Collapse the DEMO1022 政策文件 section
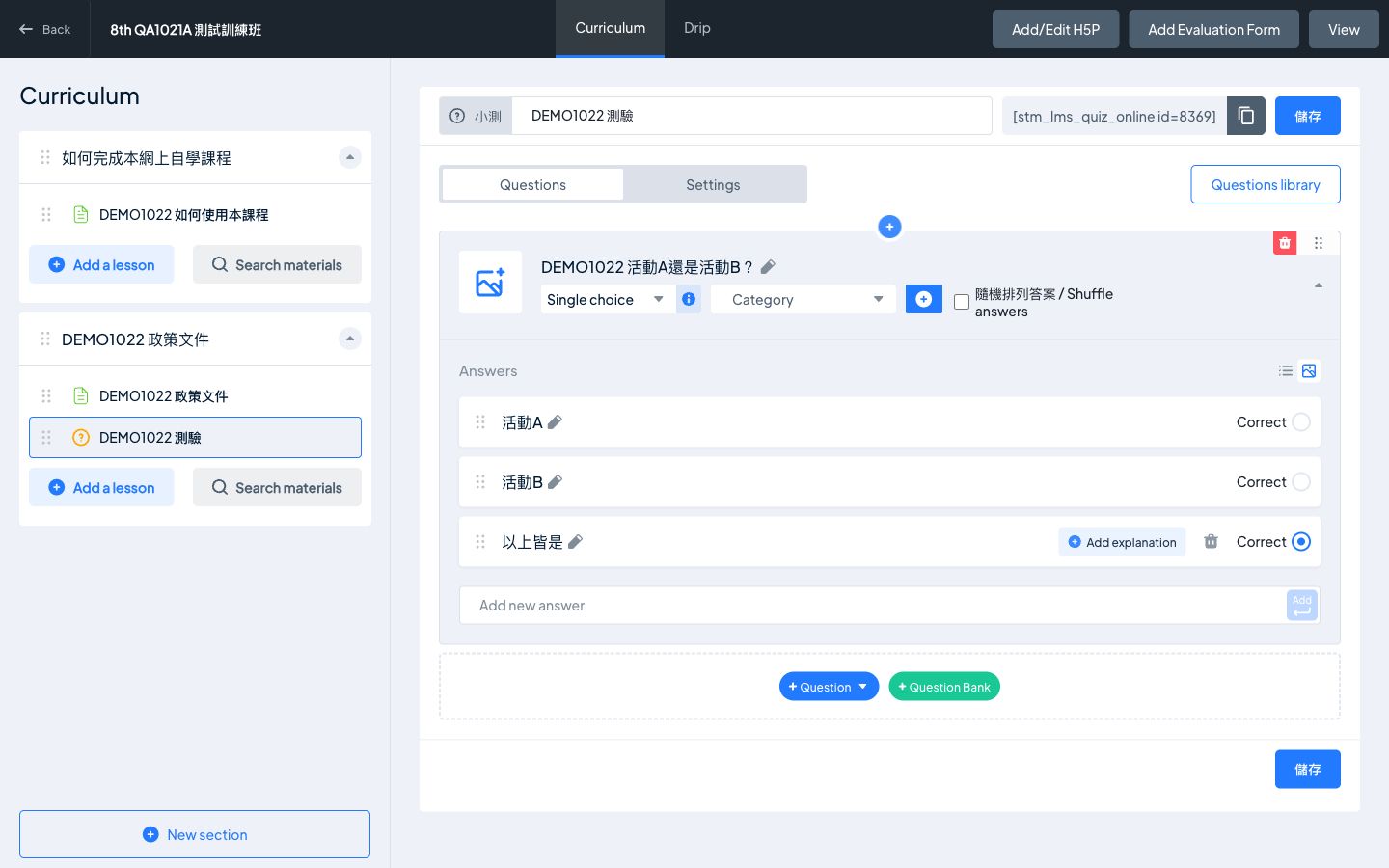The height and width of the screenshot is (868, 1389). [350, 339]
